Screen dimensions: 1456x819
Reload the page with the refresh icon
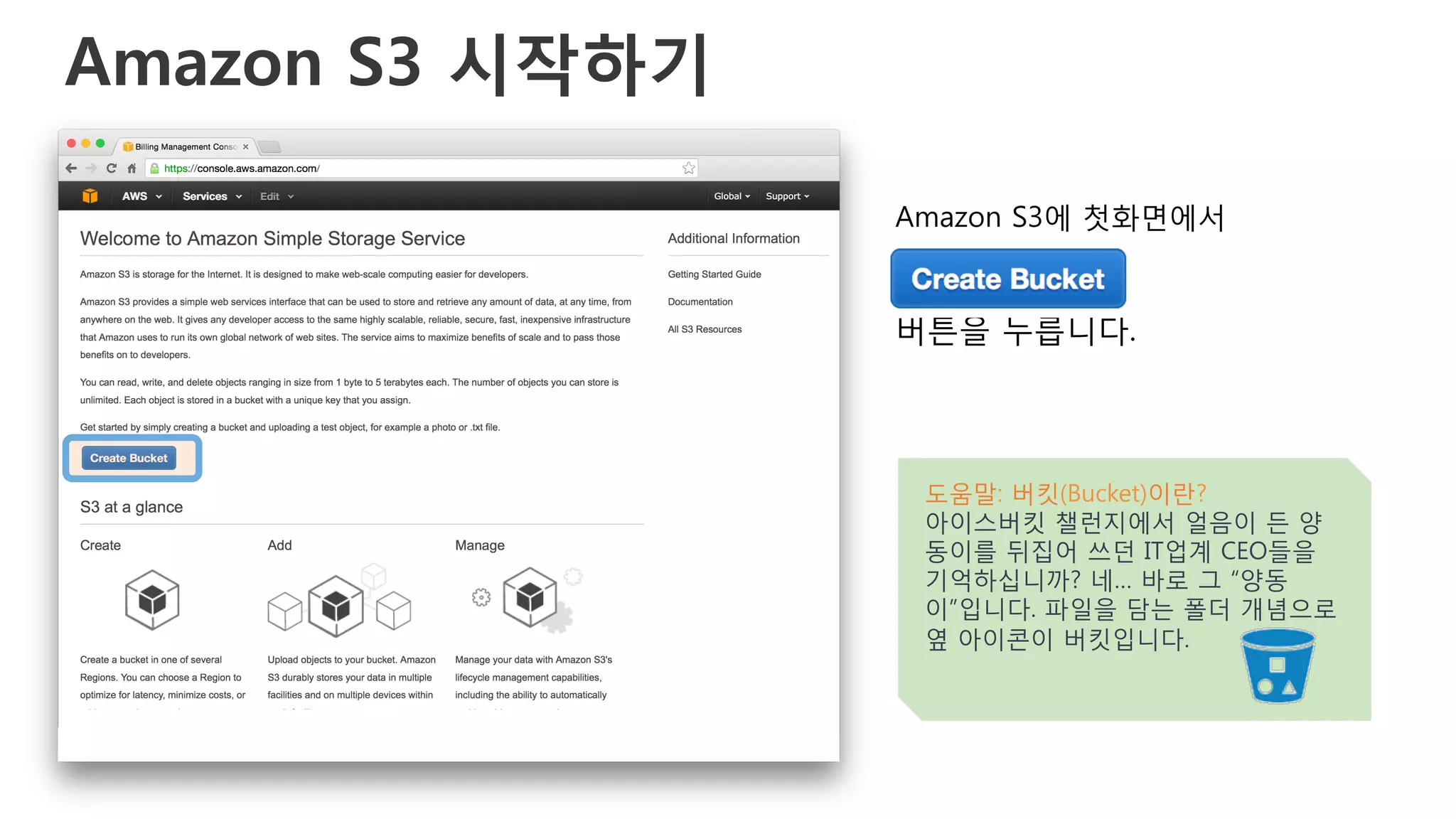tap(112, 168)
